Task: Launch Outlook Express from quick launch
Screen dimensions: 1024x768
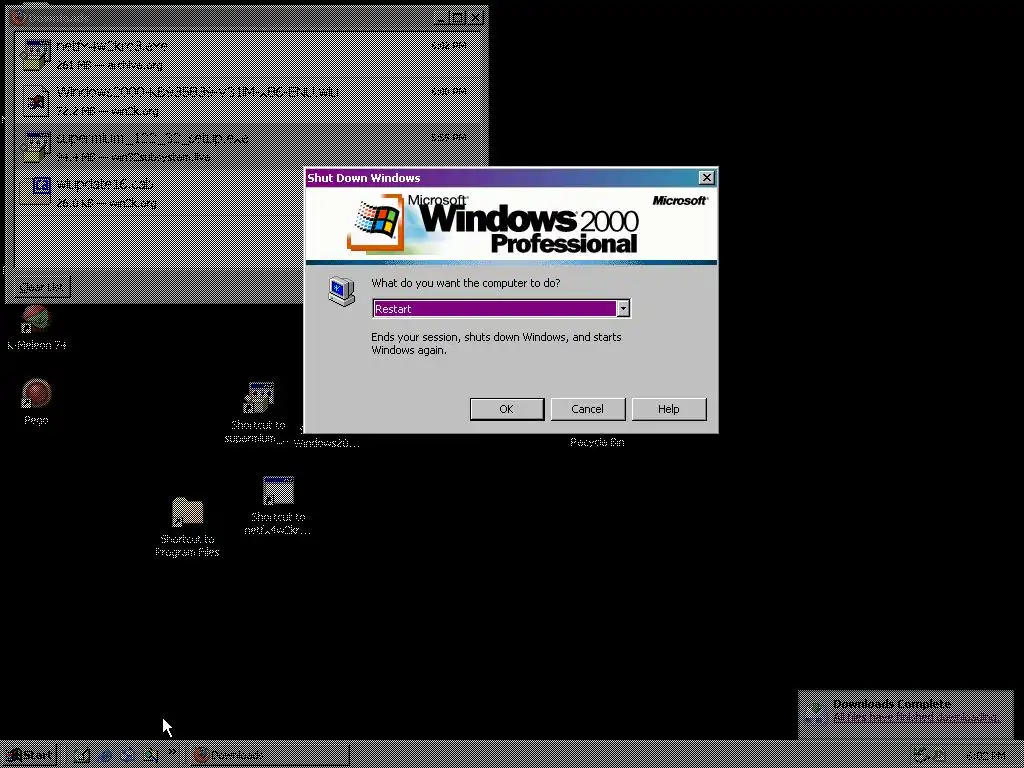Action: (127, 755)
